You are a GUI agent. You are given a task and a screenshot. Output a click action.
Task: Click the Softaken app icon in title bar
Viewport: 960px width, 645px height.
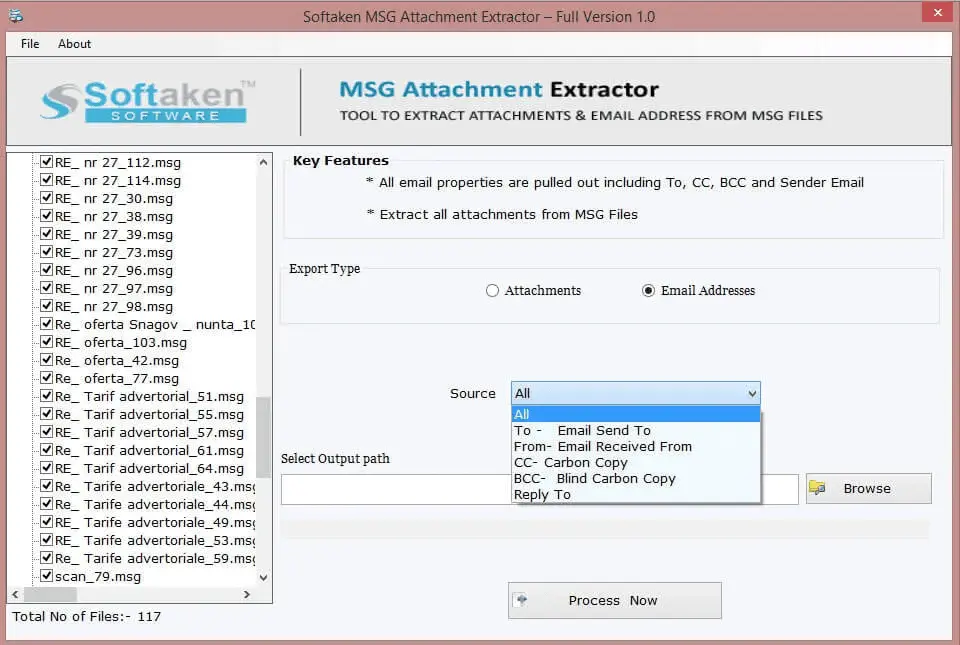coord(16,15)
